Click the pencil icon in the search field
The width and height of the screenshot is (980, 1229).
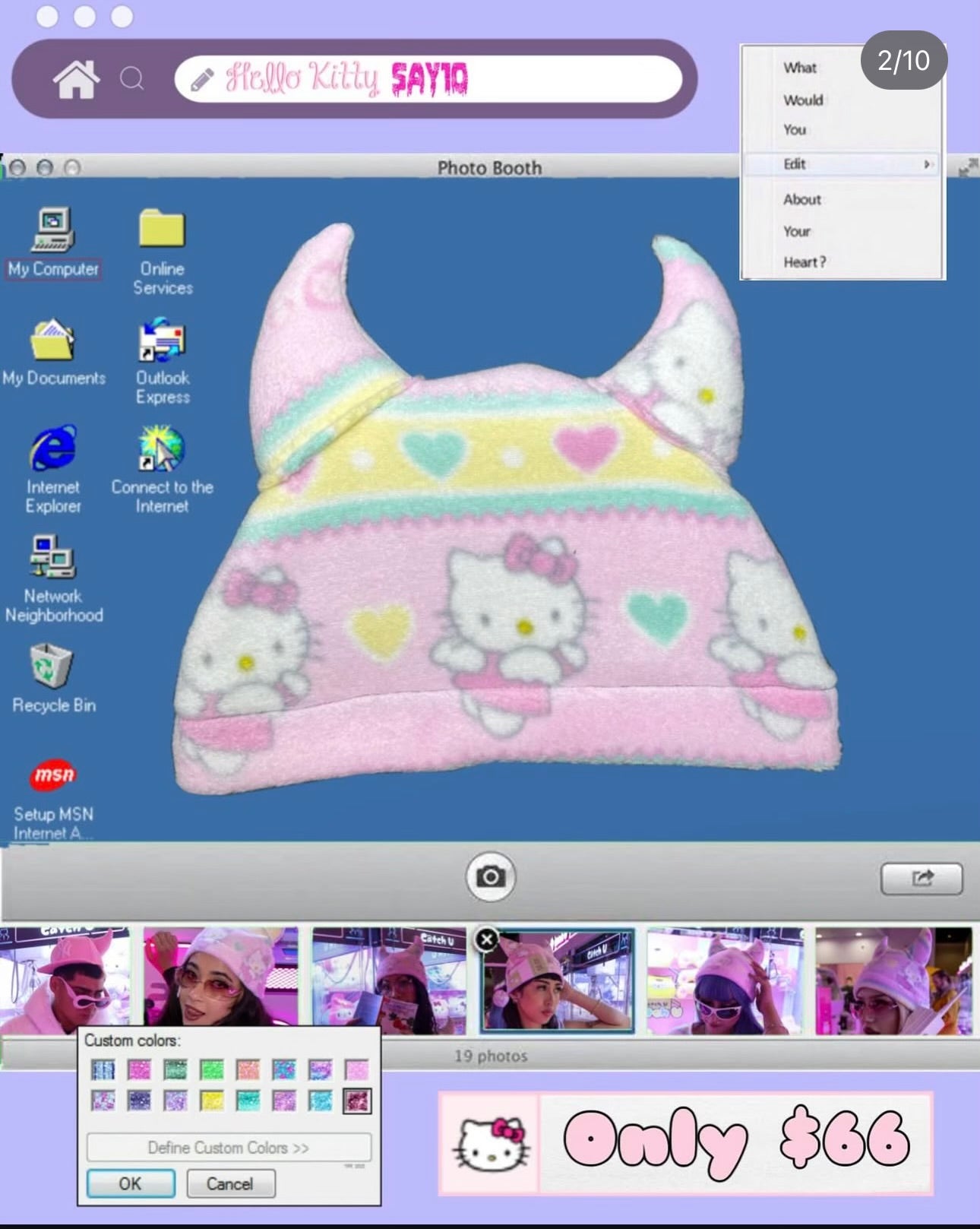(202, 79)
